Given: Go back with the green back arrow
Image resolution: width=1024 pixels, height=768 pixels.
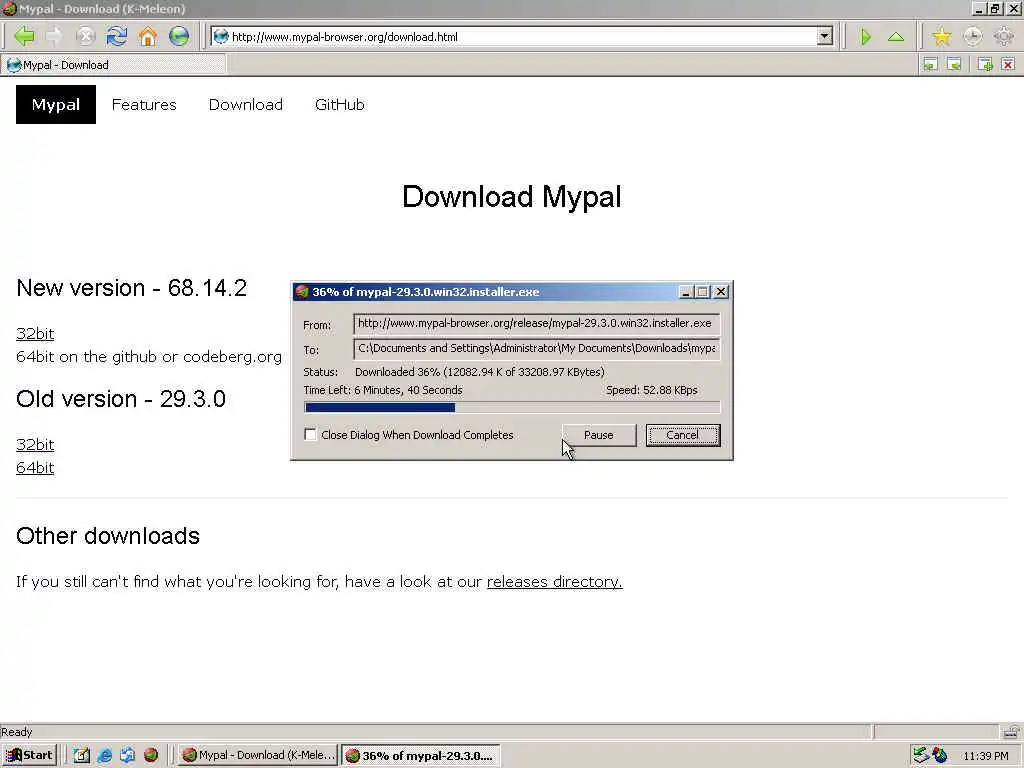Looking at the screenshot, I should pos(24,37).
